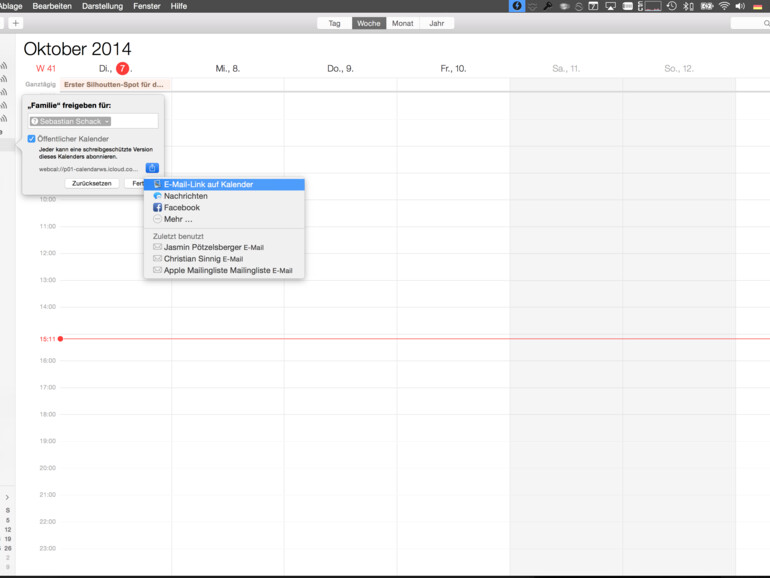
Task: Click the Bluetooth icon in menu bar
Action: pyautogui.click(x=688, y=6)
